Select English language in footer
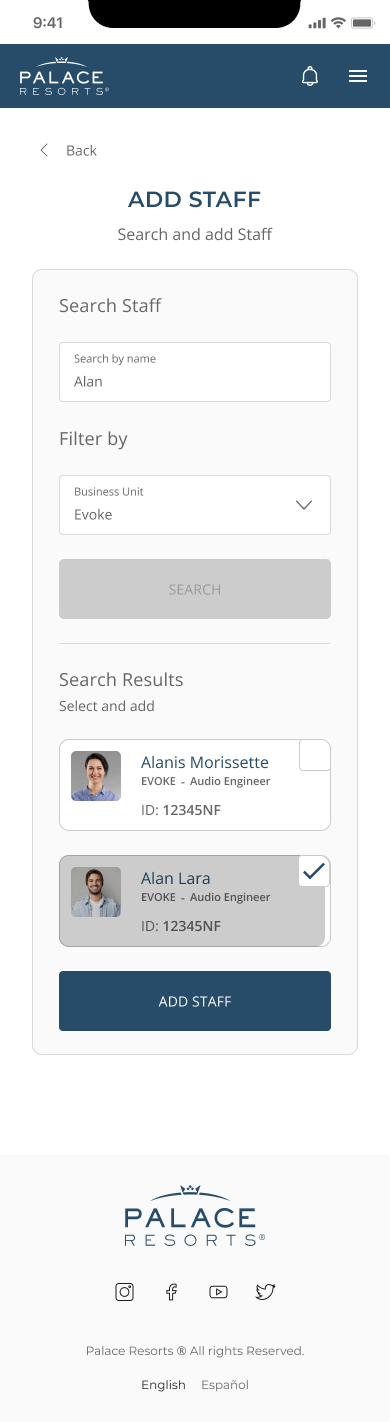This screenshot has height=1422, width=390. tap(163, 1385)
